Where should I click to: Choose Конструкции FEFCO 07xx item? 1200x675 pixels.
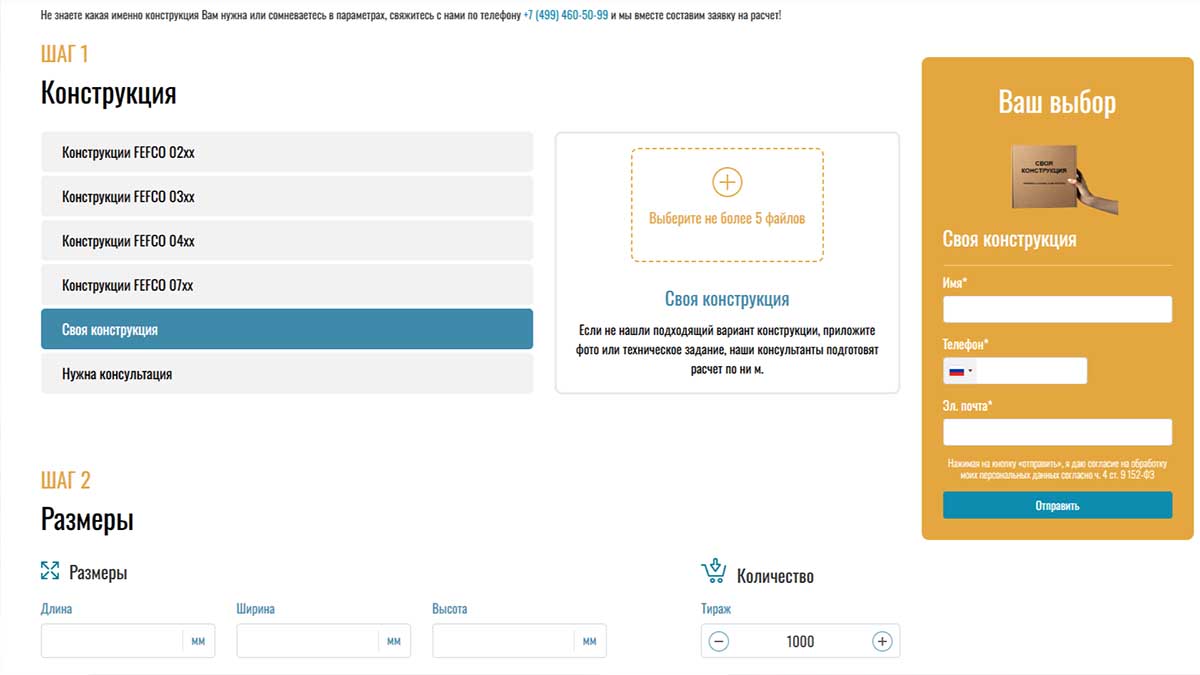(x=286, y=285)
